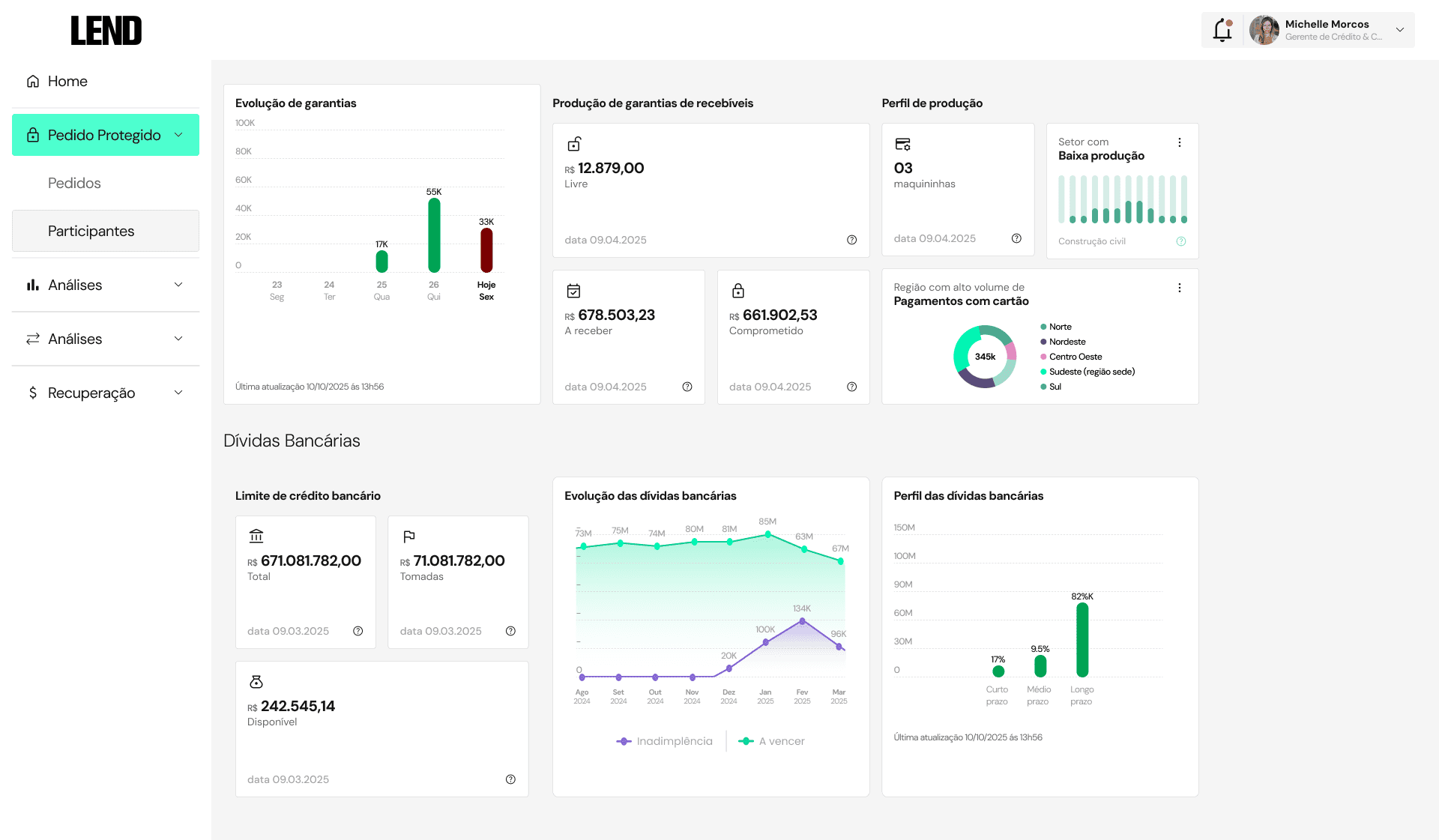The image size is (1439, 840).
Task: Open Participantes submenu item
Action: (x=106, y=231)
